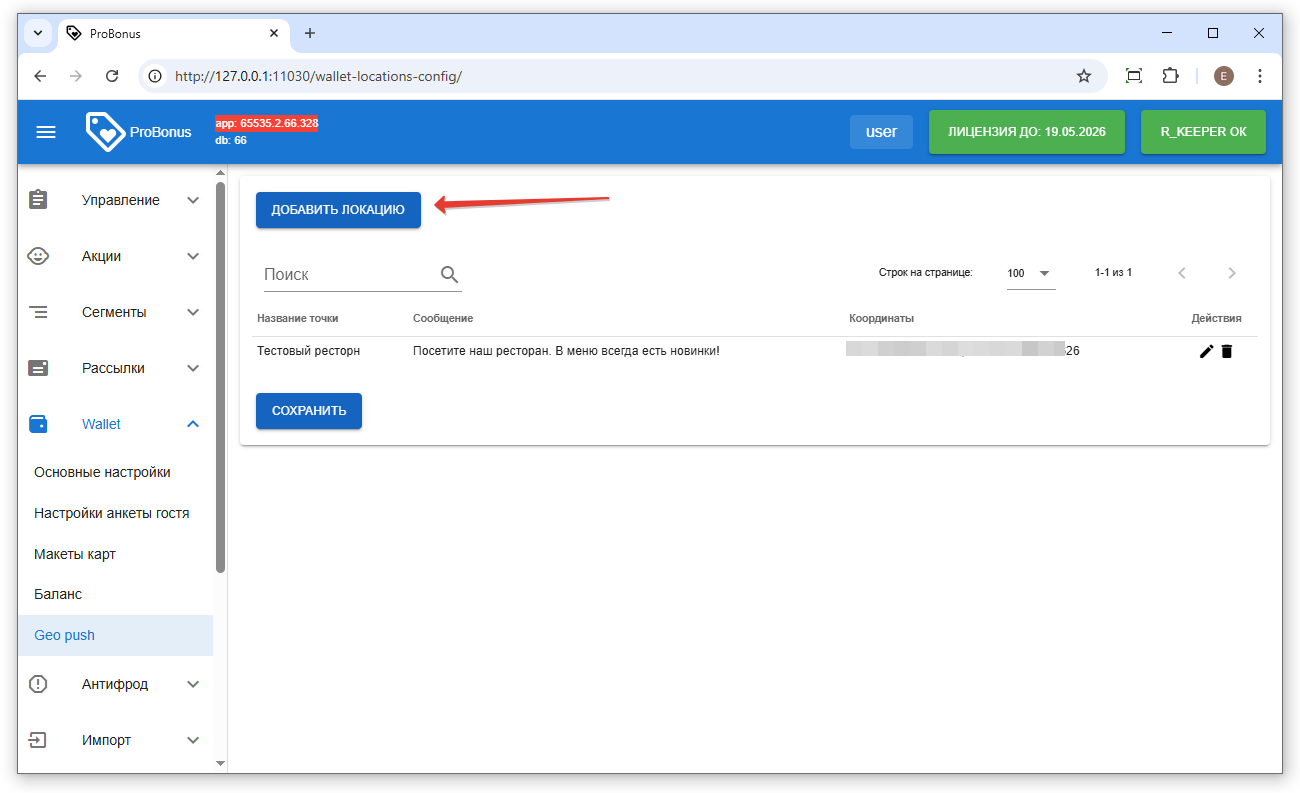This screenshot has height=793, width=1300.
Task: Click the search magnifier icon
Action: 449,274
